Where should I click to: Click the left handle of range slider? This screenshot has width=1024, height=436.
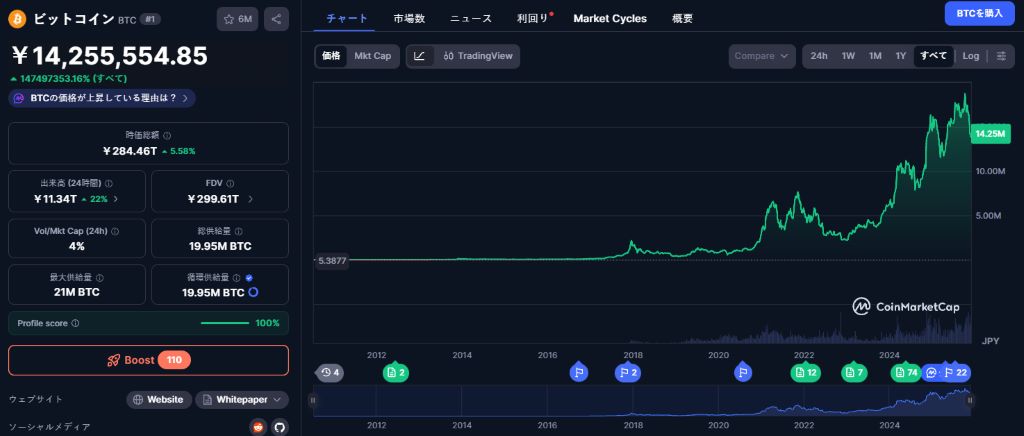(x=313, y=401)
